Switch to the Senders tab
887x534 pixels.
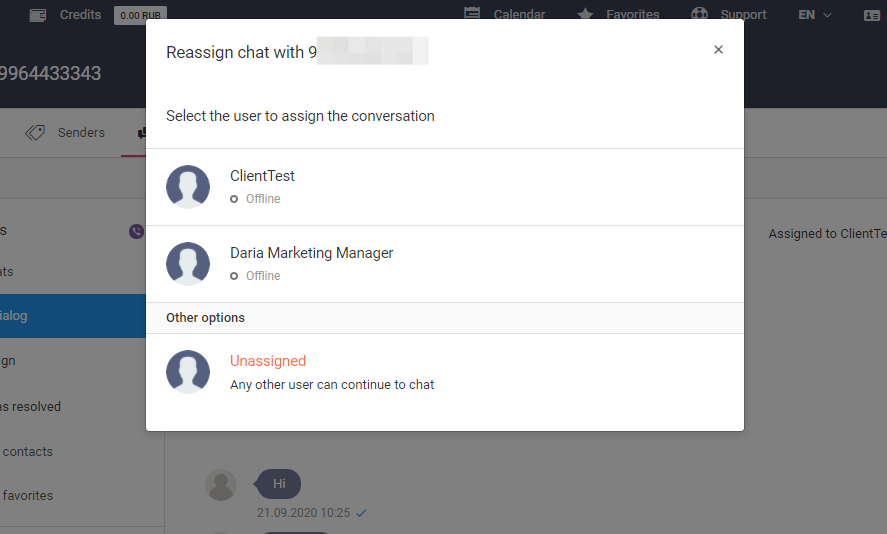tap(65, 132)
